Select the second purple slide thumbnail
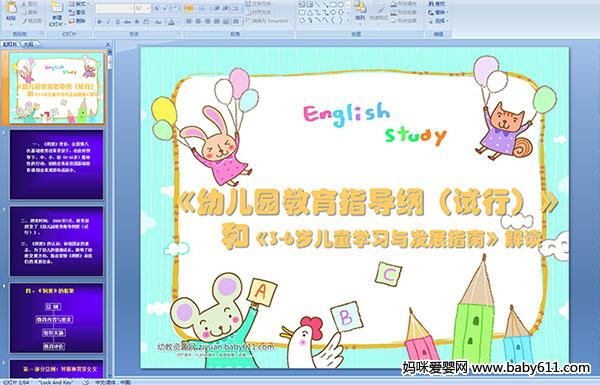Viewport: 600px width, 385px height. 56,241
